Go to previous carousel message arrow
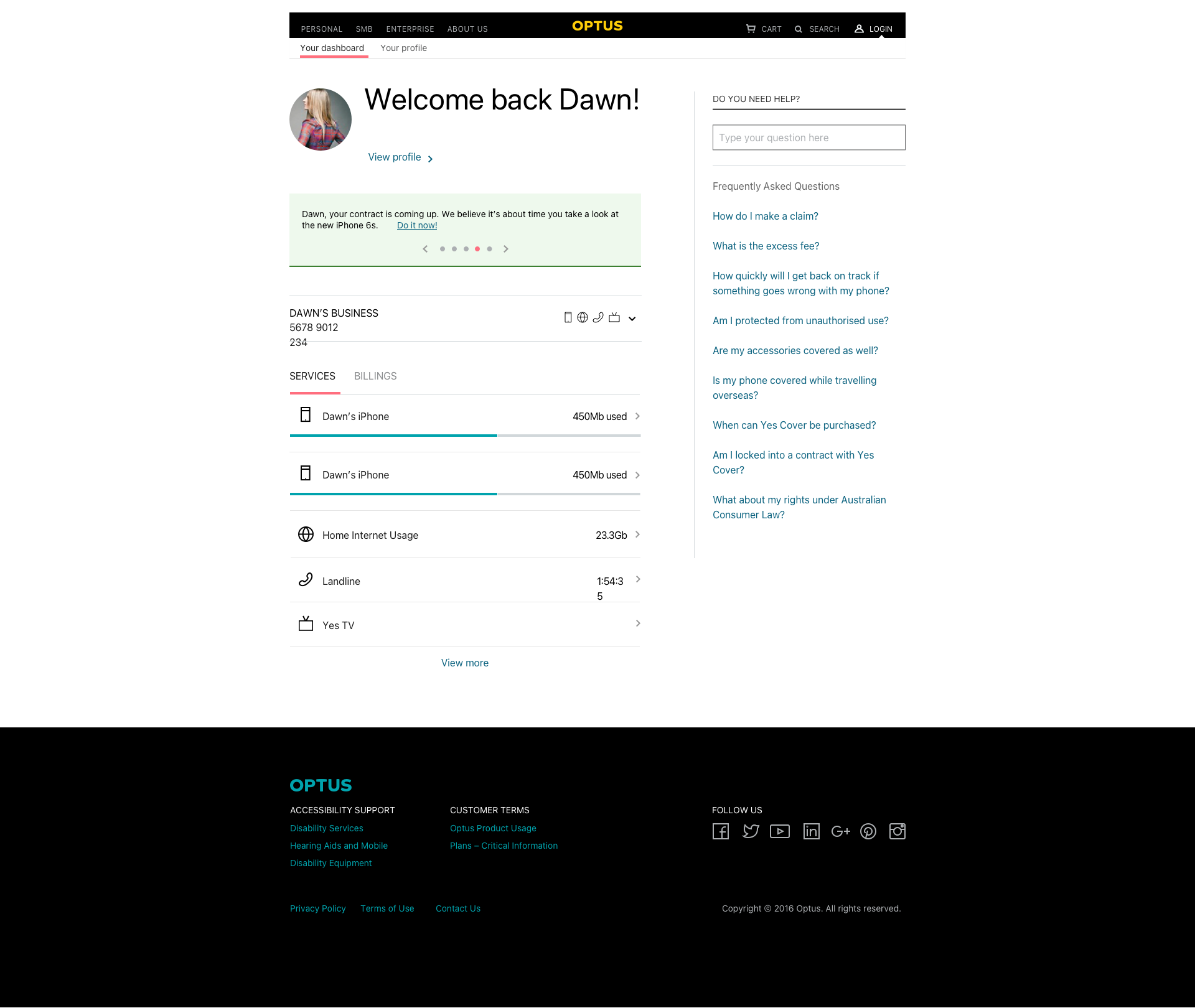Image resolution: width=1195 pixels, height=1008 pixels. [425, 249]
